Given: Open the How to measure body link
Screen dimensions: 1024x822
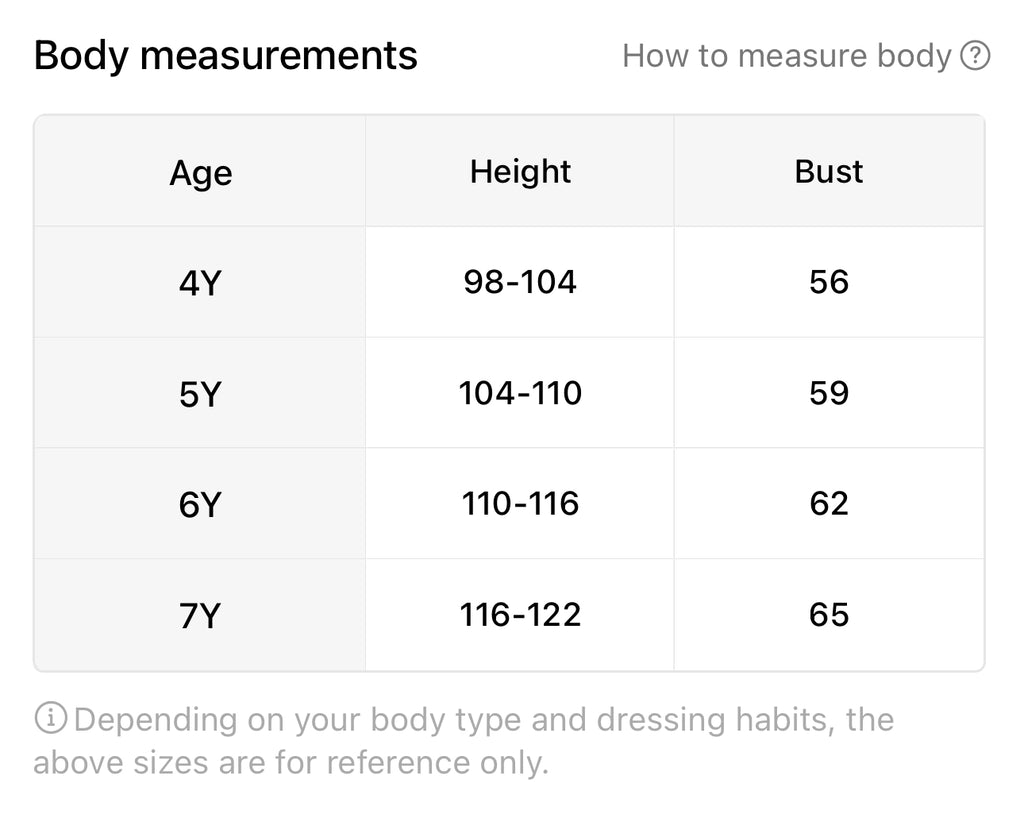Looking at the screenshot, I should click(x=786, y=56).
